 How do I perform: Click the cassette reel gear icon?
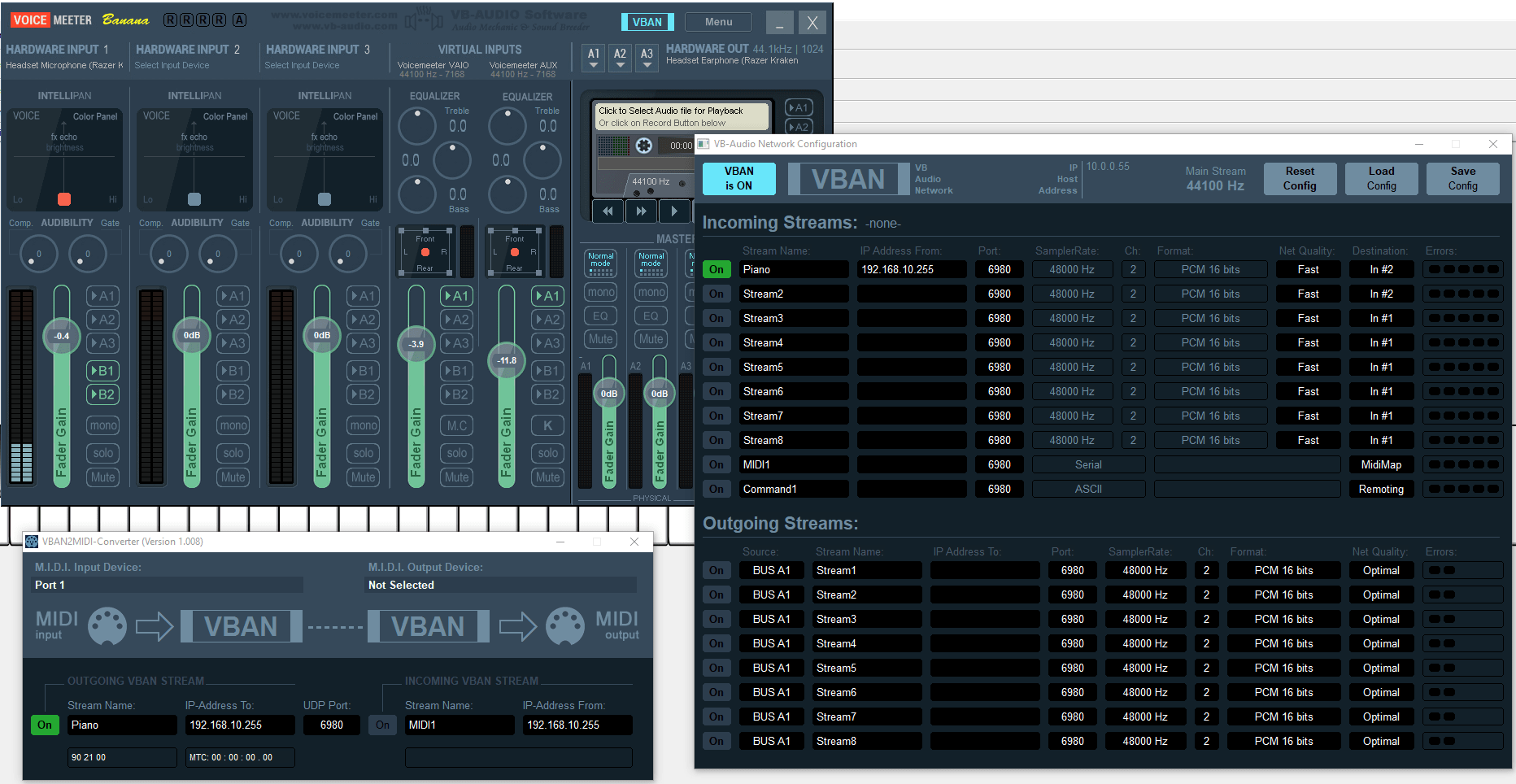tap(643, 146)
